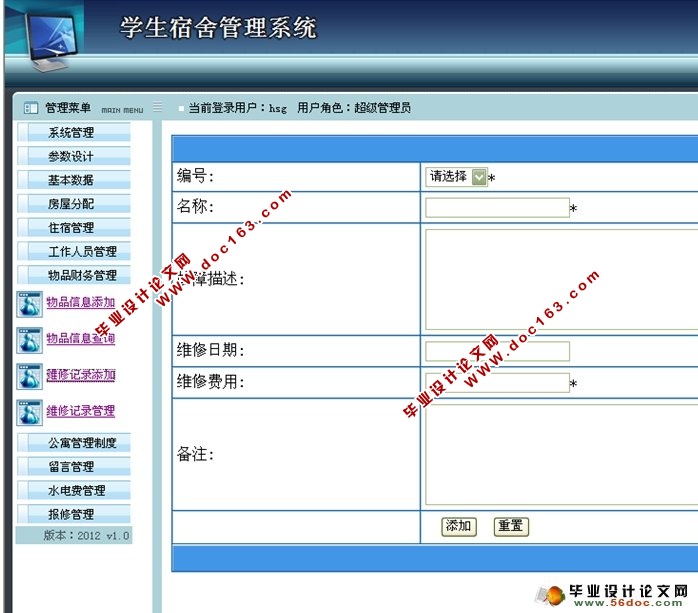Screen dimensions: 698x613
Task: Expand the 公寓管理制度 menu
Action: tap(74, 442)
